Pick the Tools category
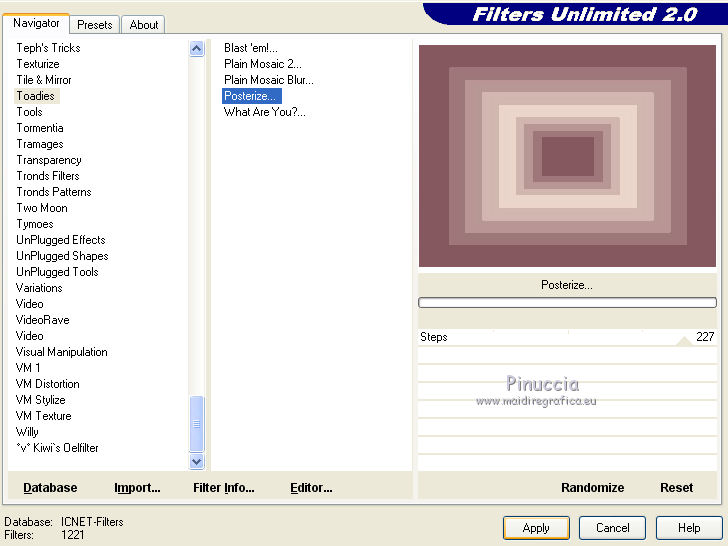 point(30,112)
